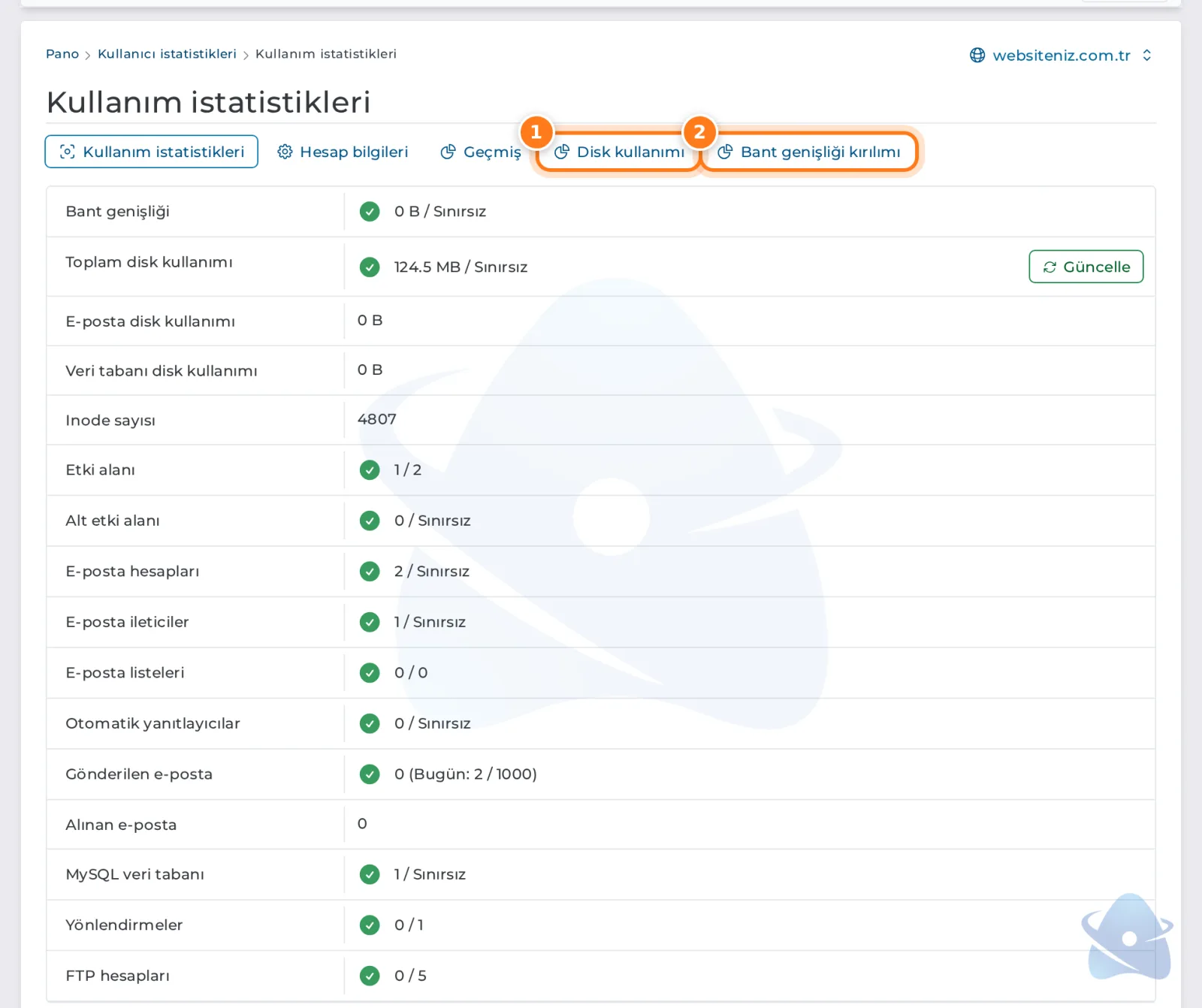The image size is (1202, 1008).
Task: Click the green check for Bant genişliği
Action: (x=370, y=212)
